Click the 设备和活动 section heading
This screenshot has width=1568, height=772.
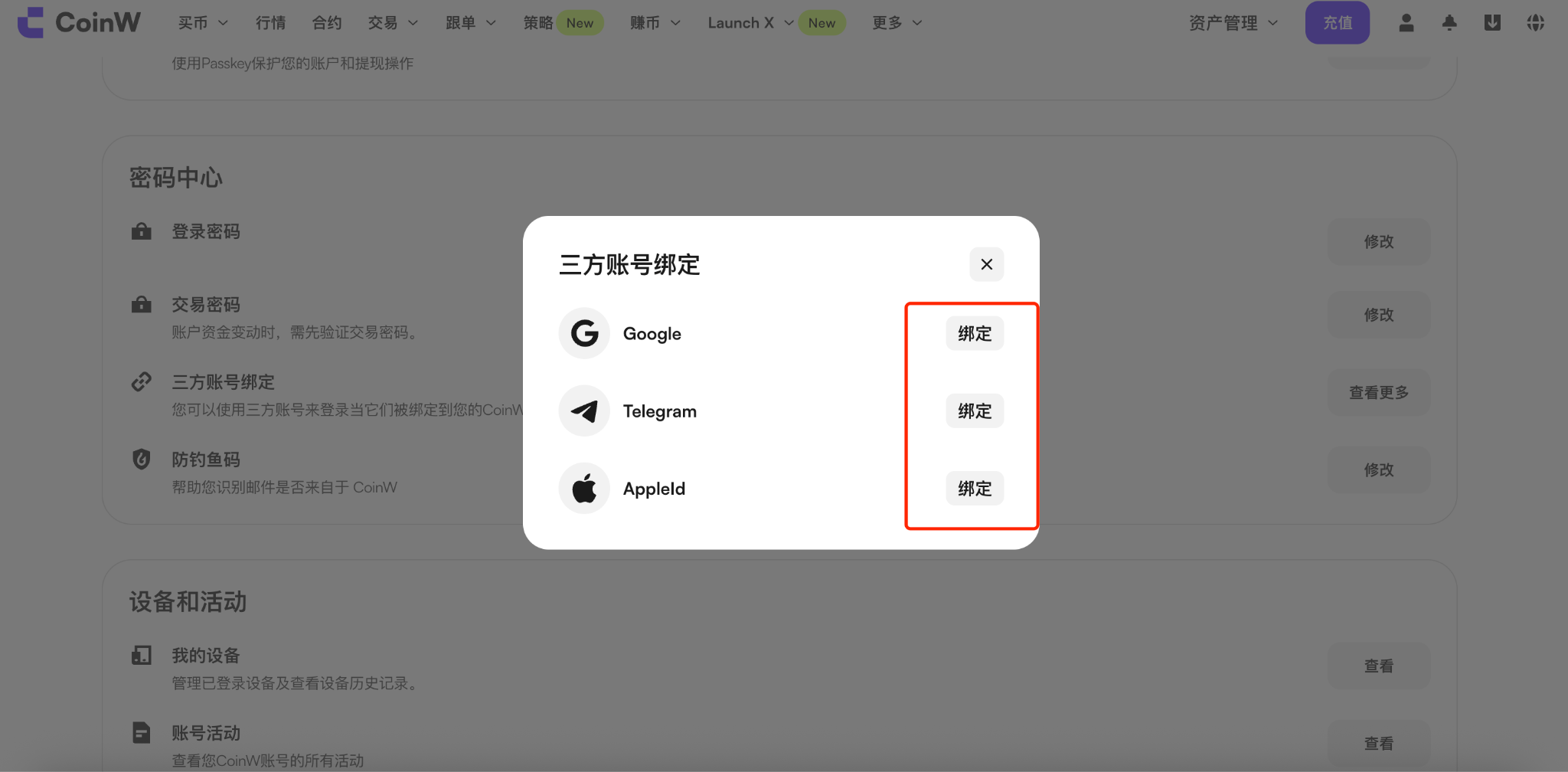pos(188,602)
